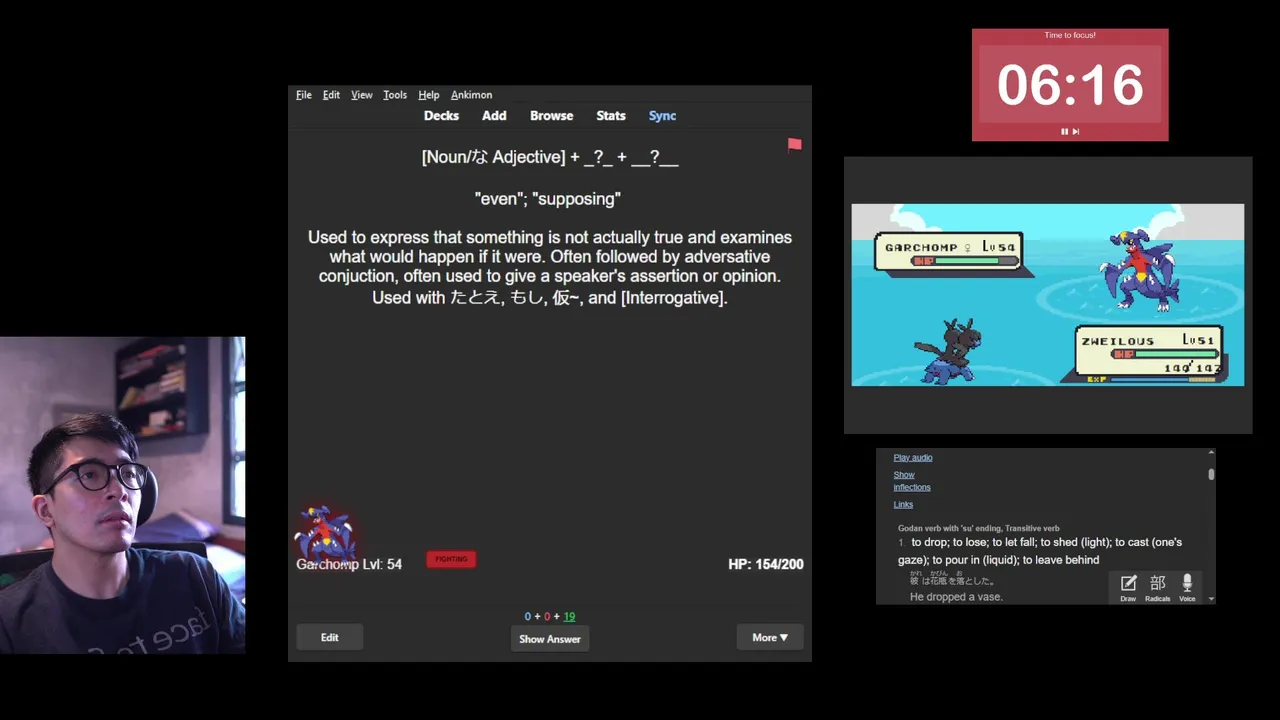Go to Decks screen
Viewport: 1280px width, 720px height.
tap(441, 116)
